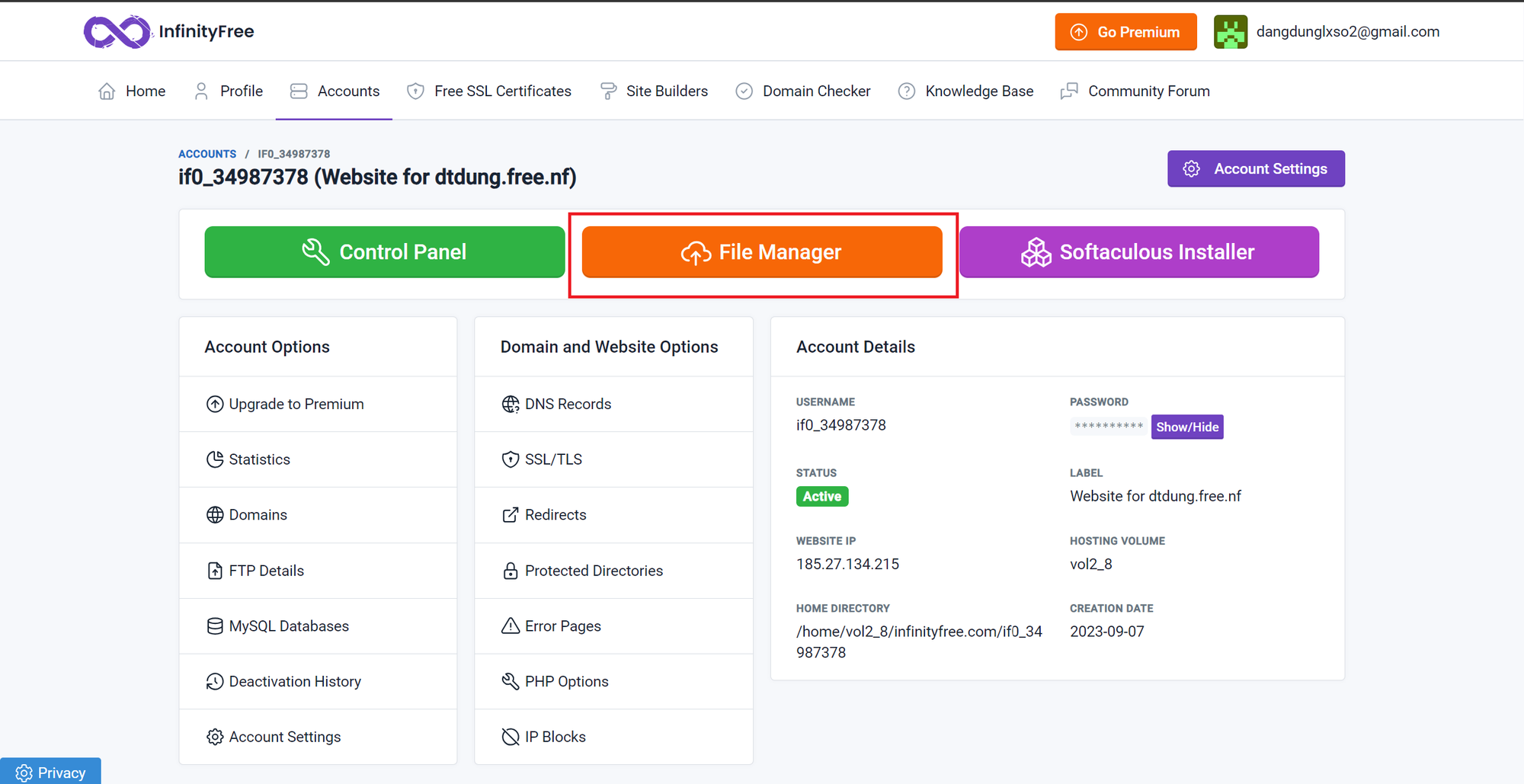
Task: Click the Site Builders paint roller icon
Action: point(608,91)
